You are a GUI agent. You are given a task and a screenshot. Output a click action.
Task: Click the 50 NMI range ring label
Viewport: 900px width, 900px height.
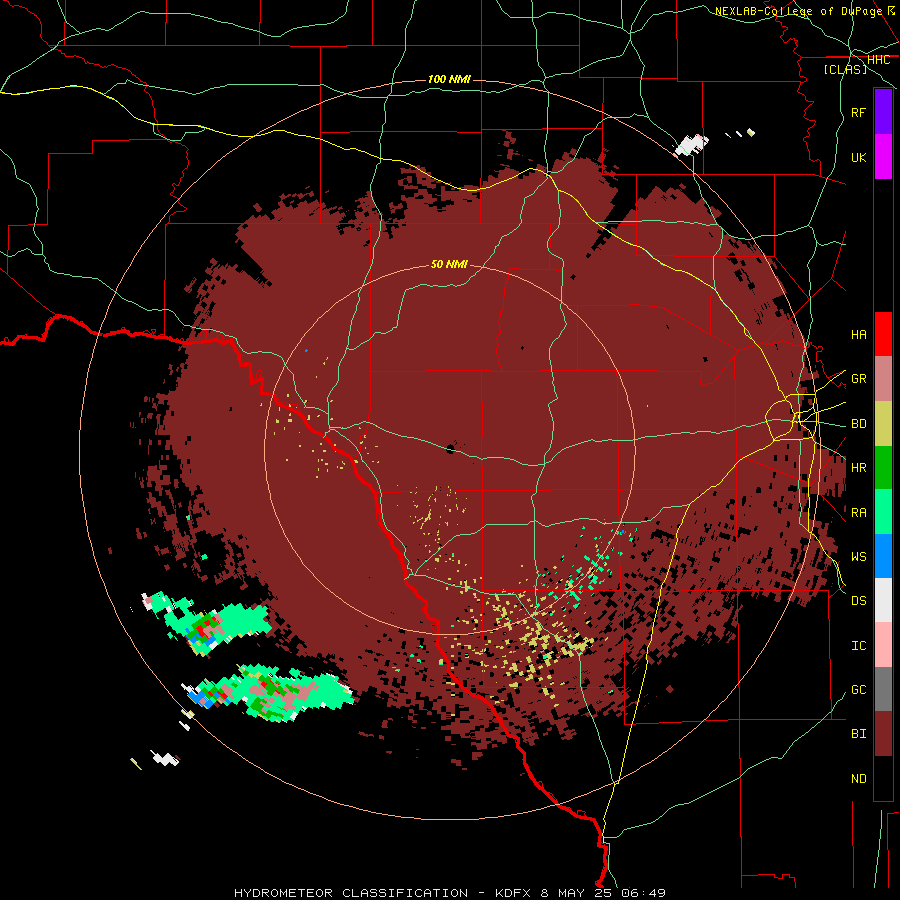coord(449,264)
